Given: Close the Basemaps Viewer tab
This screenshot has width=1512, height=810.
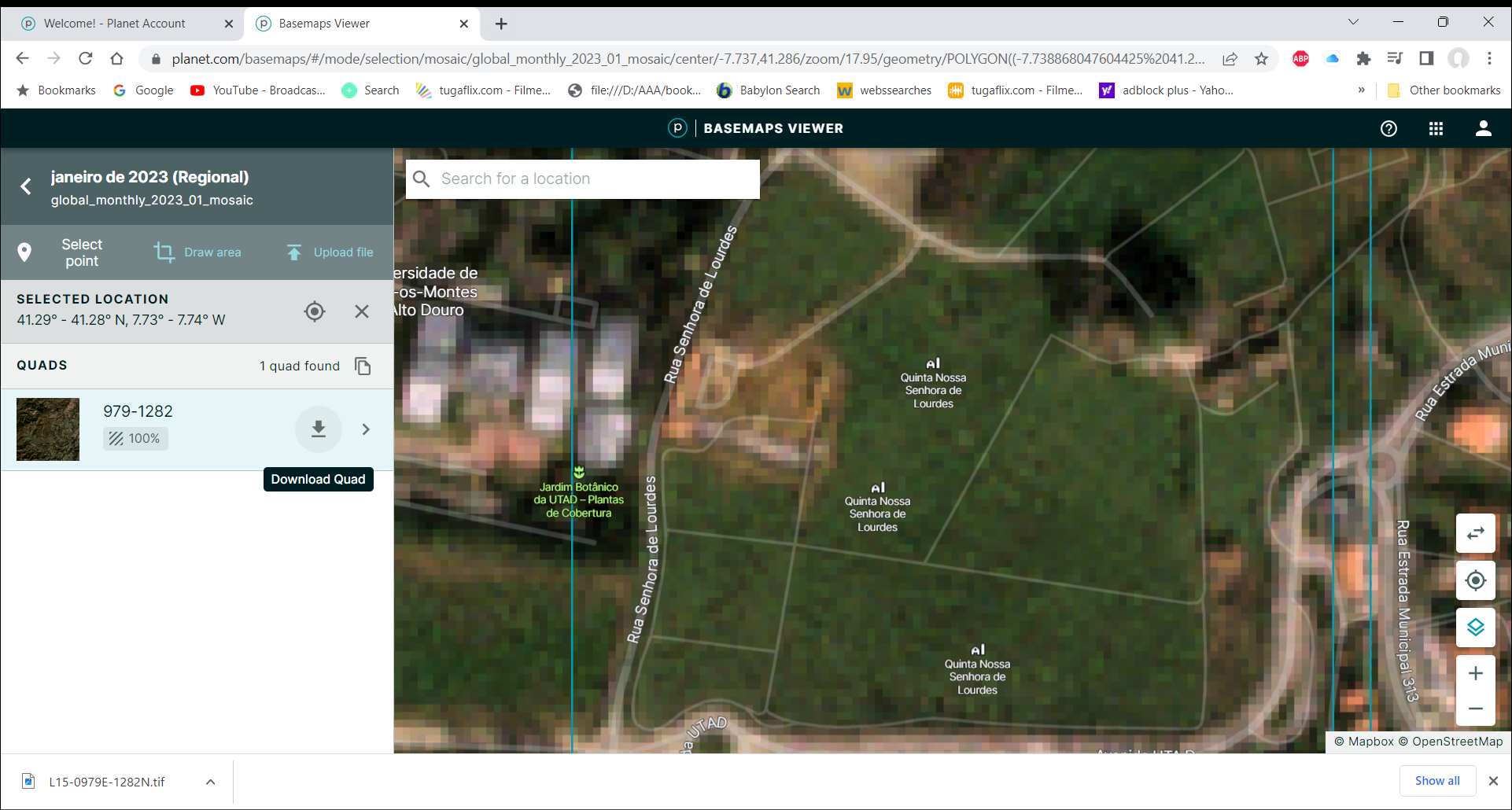Looking at the screenshot, I should (464, 24).
